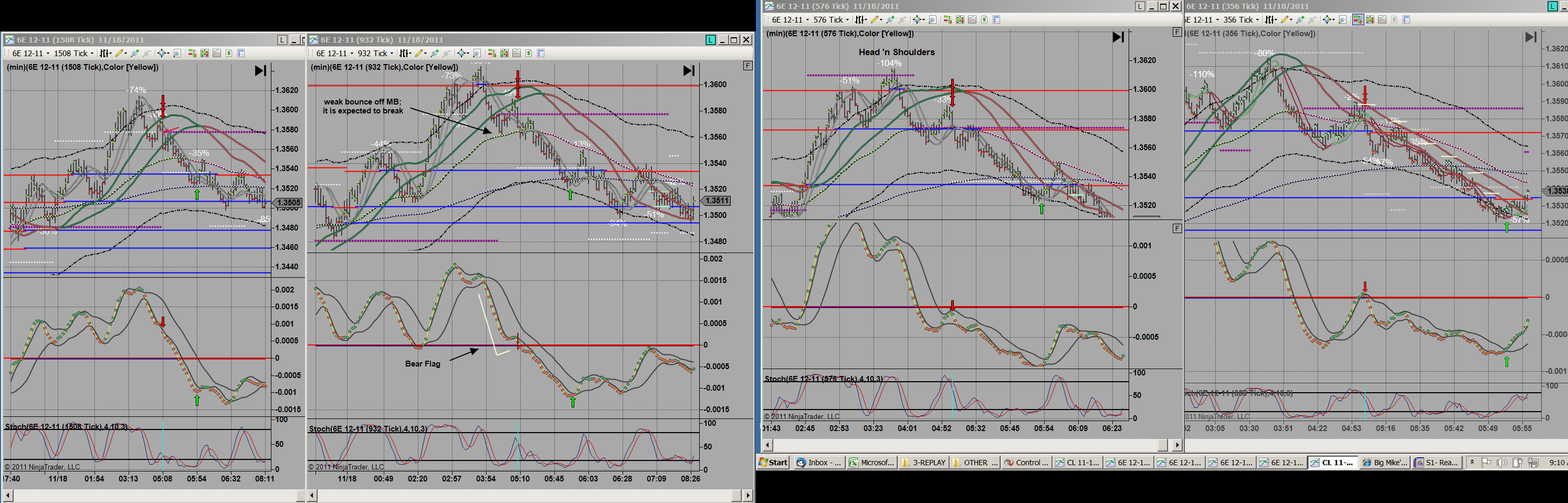Toggle the F button on 932 Tick price panel

click(748, 66)
